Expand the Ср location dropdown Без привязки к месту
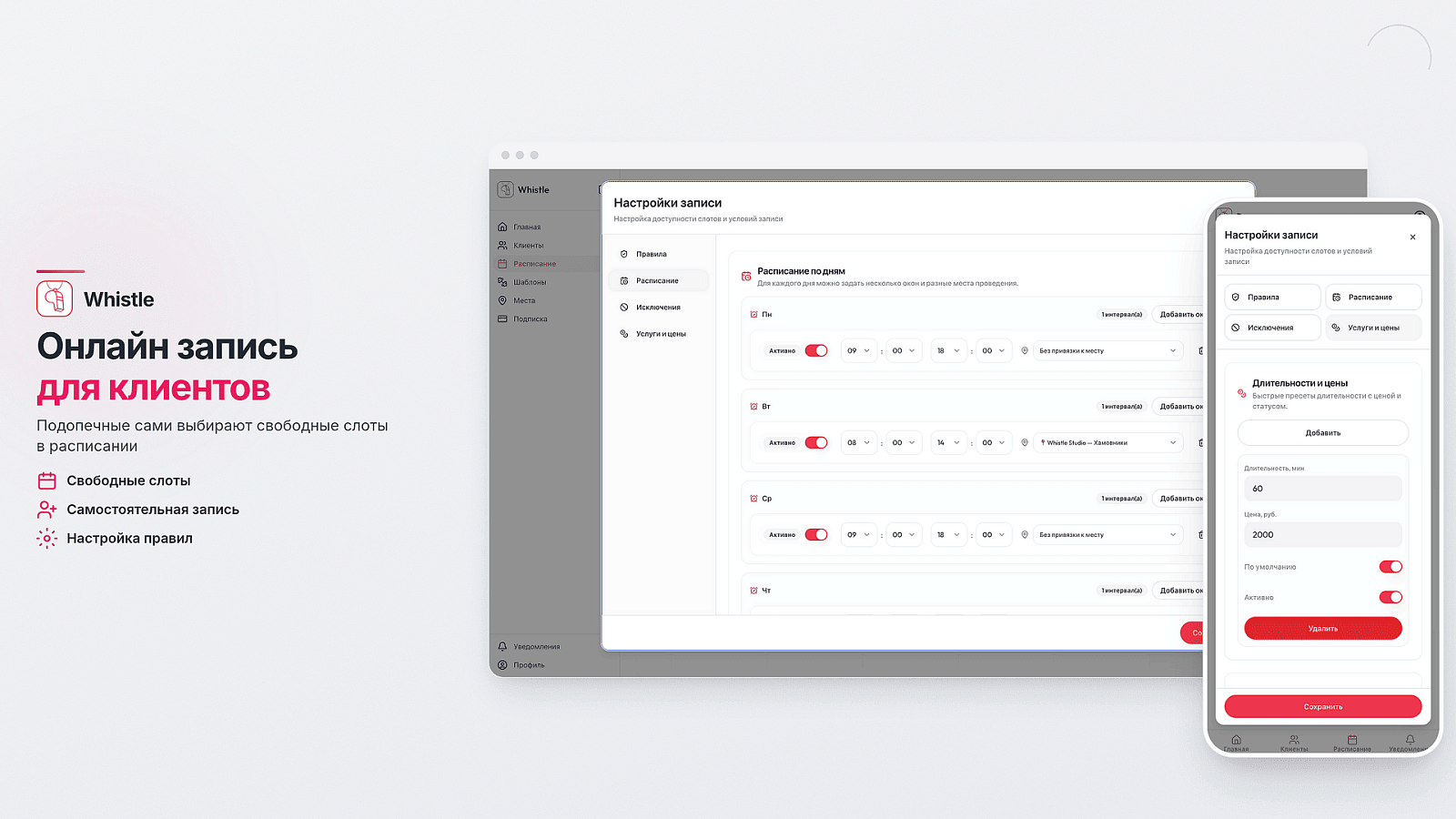 [x=1107, y=534]
